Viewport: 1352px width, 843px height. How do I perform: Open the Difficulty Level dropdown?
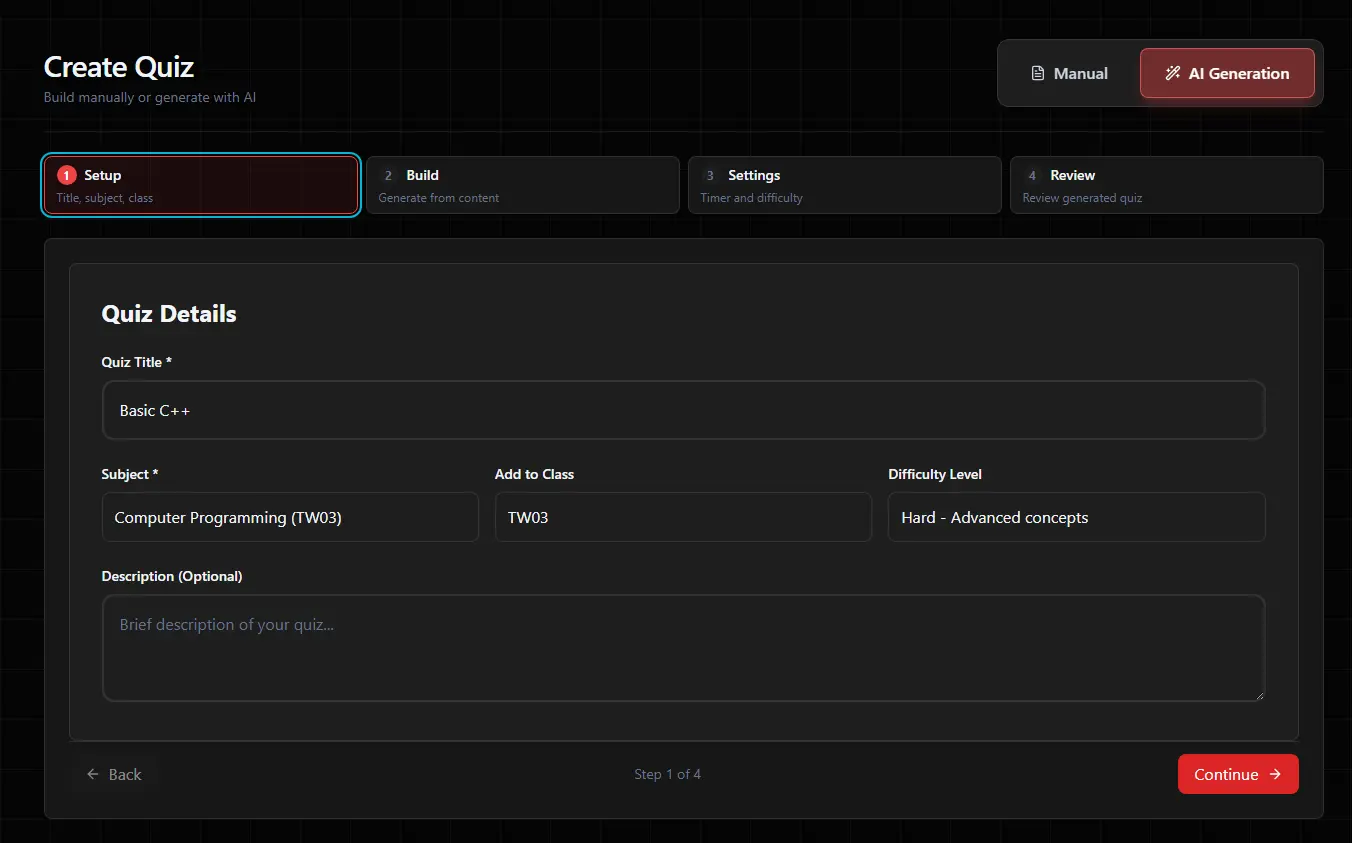[x=1076, y=517]
